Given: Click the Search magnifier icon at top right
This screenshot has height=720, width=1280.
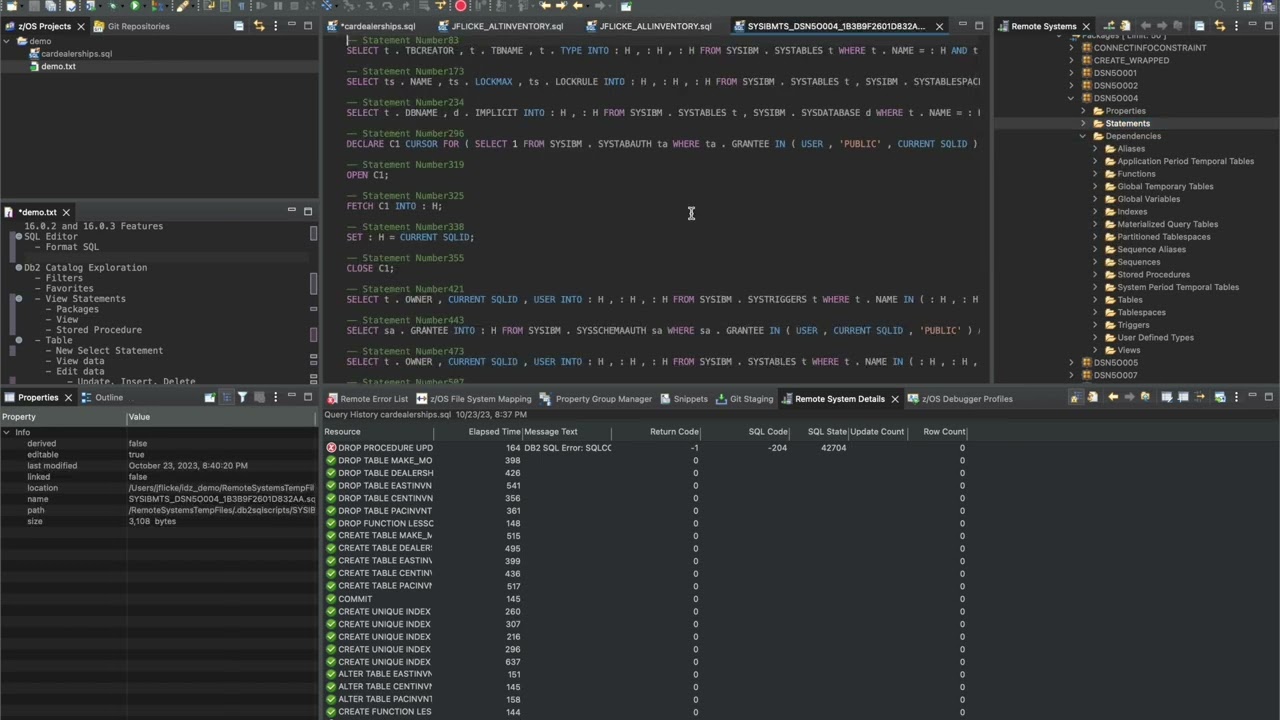Looking at the screenshot, I should tap(1219, 6).
